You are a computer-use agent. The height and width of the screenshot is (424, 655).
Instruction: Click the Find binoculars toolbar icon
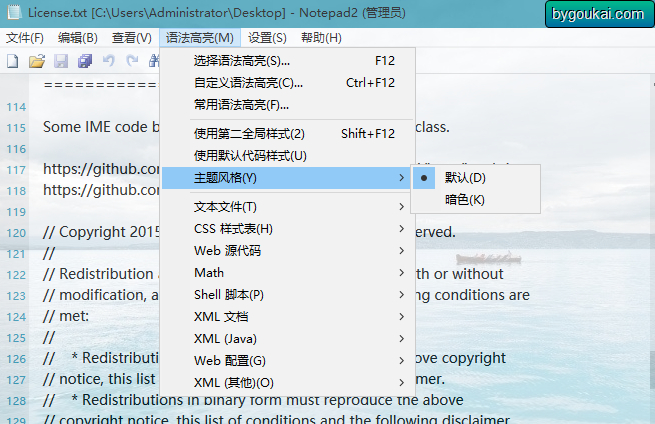(x=154, y=61)
